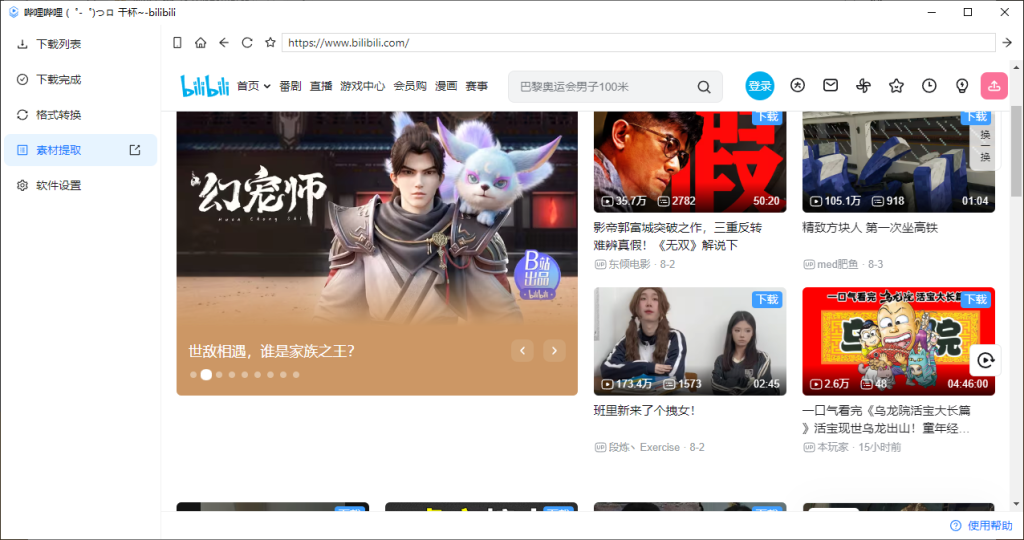Screen dimensions: 1024x540
Task: Click the question mark help icon
Action: (x=955, y=526)
